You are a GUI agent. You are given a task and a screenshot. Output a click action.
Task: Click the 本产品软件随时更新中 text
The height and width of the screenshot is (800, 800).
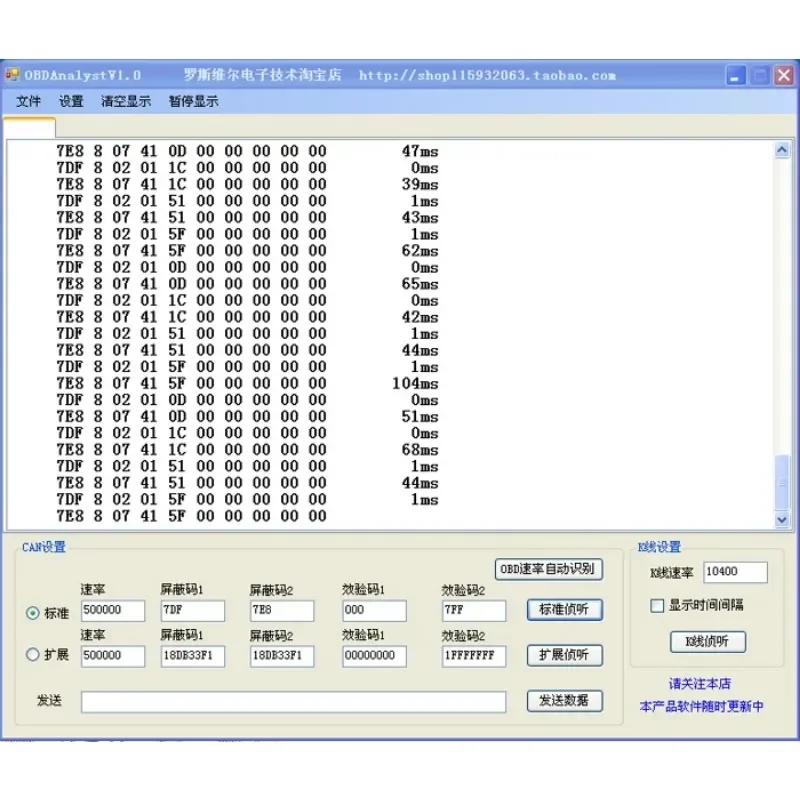click(702, 706)
